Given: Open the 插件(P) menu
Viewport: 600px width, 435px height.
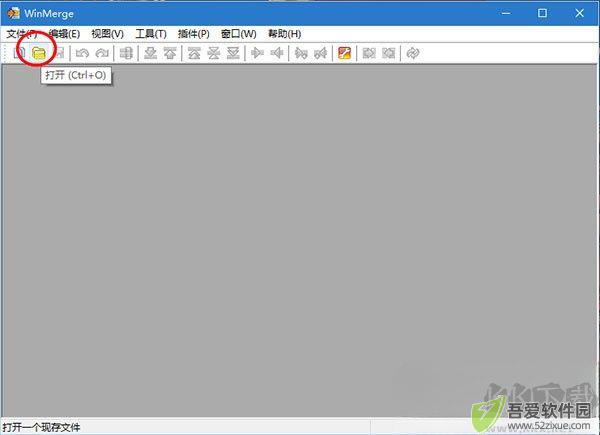Looking at the screenshot, I should [x=194, y=34].
